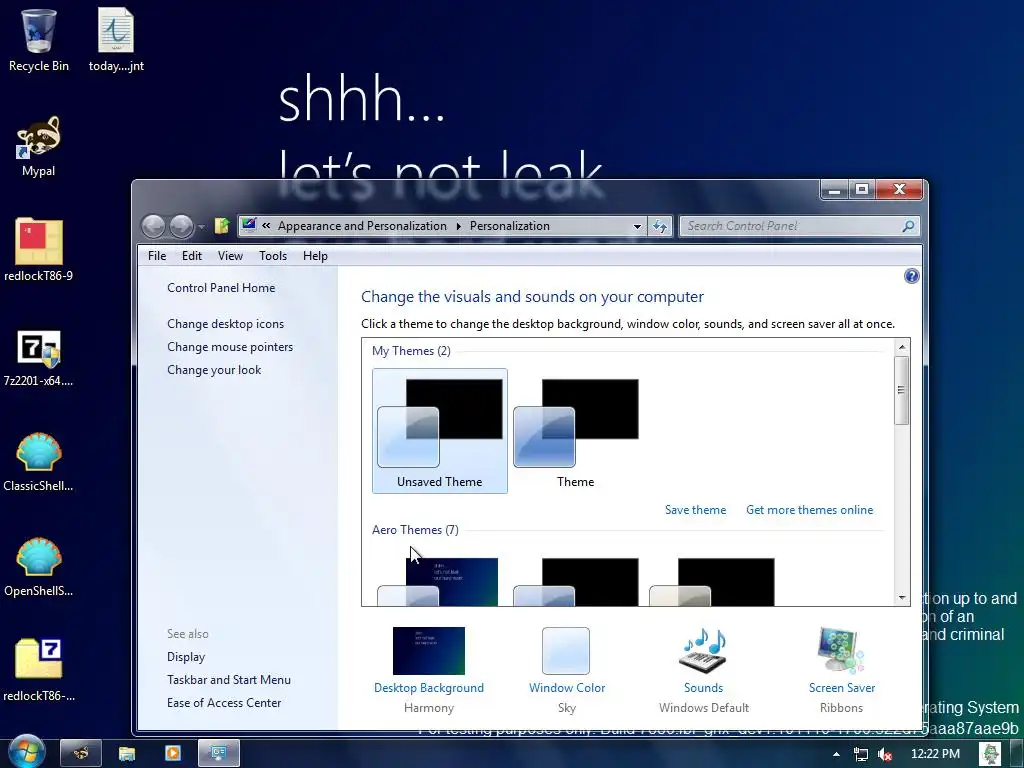Viewport: 1024px width, 768px height.
Task: Expand the address bar chevron menu
Action: (266, 226)
